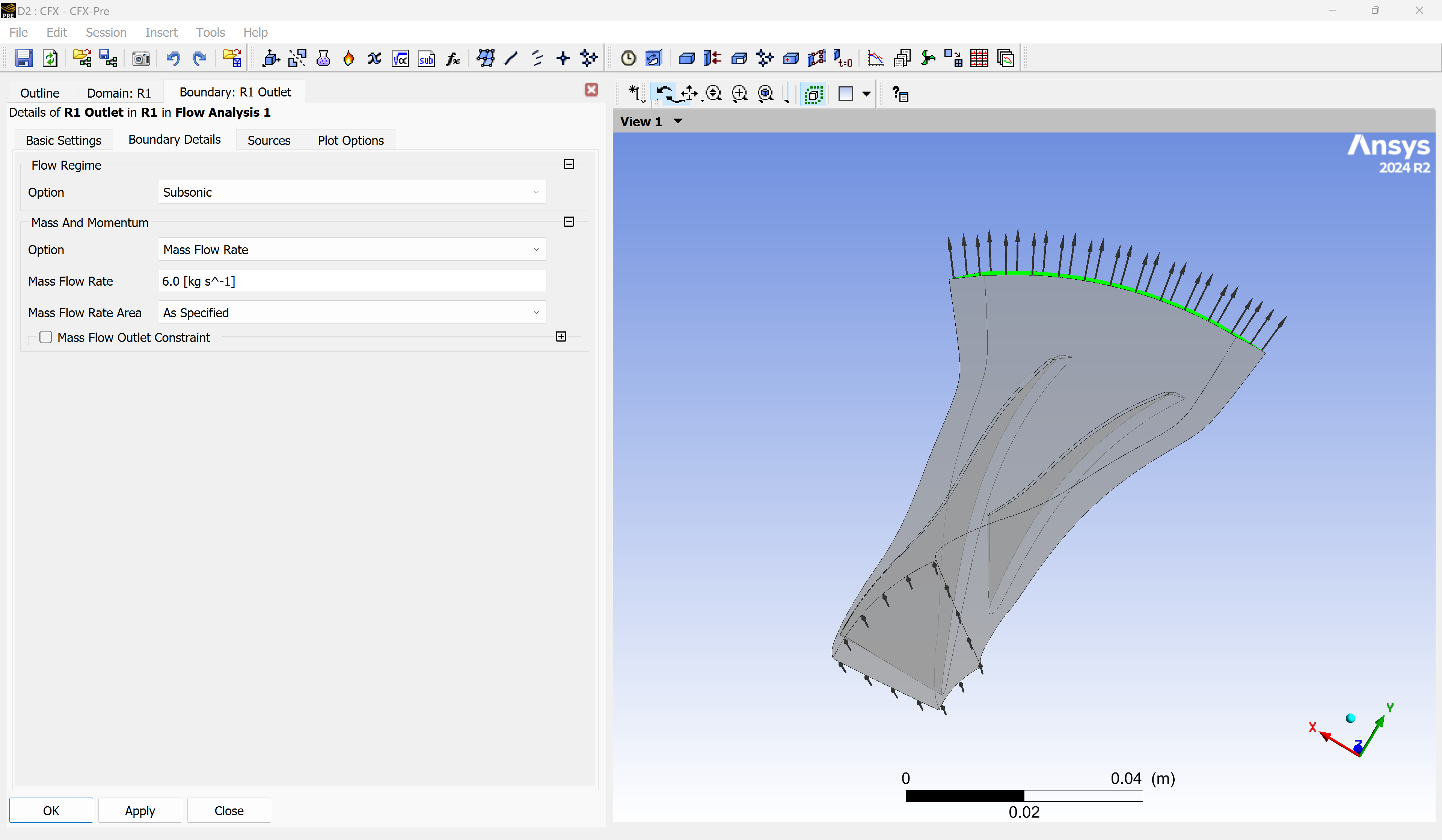Open the Flow Regime Option dropdown

pyautogui.click(x=352, y=192)
